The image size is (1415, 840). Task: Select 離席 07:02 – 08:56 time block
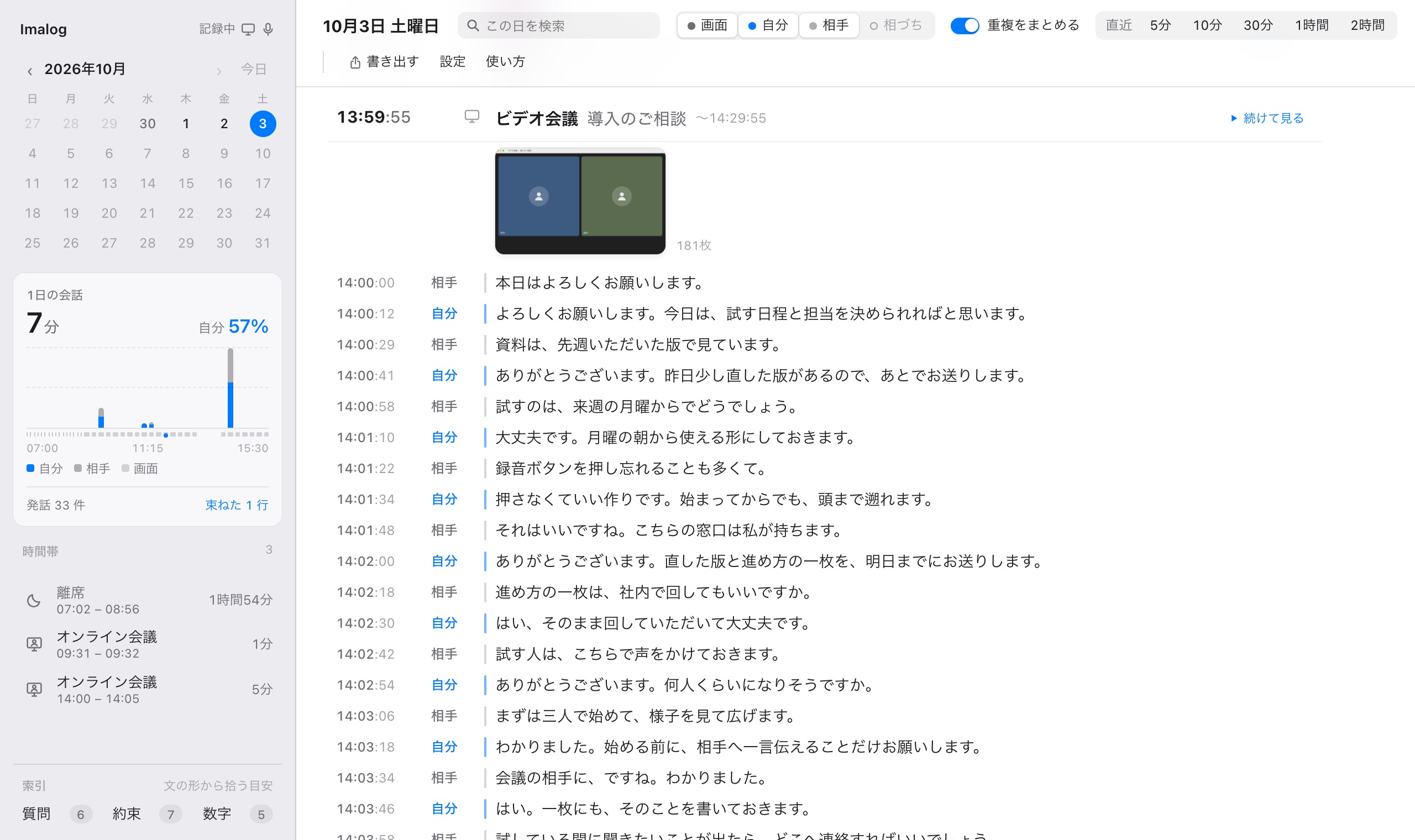click(x=148, y=601)
